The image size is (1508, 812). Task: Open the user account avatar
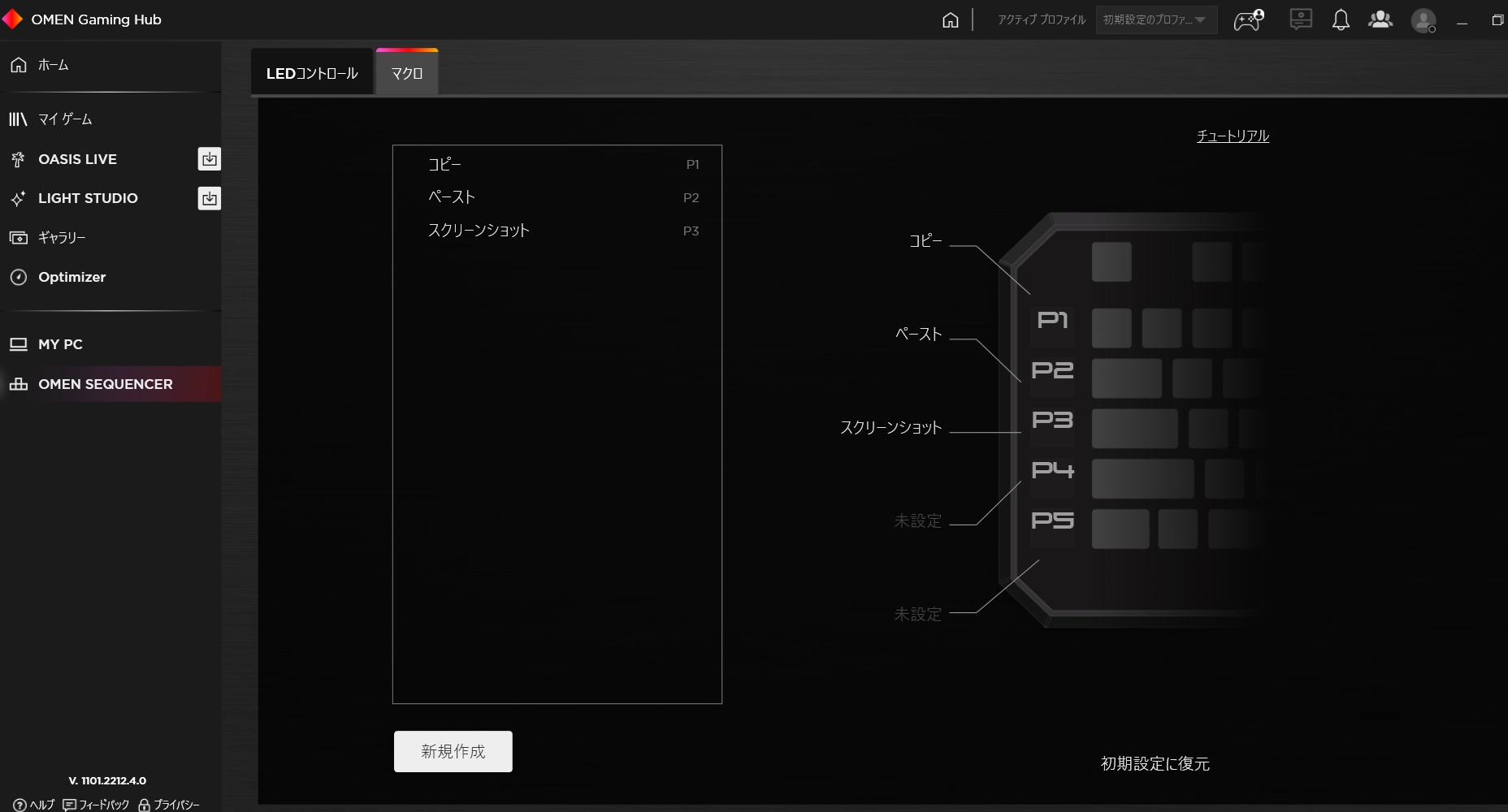pyautogui.click(x=1423, y=20)
